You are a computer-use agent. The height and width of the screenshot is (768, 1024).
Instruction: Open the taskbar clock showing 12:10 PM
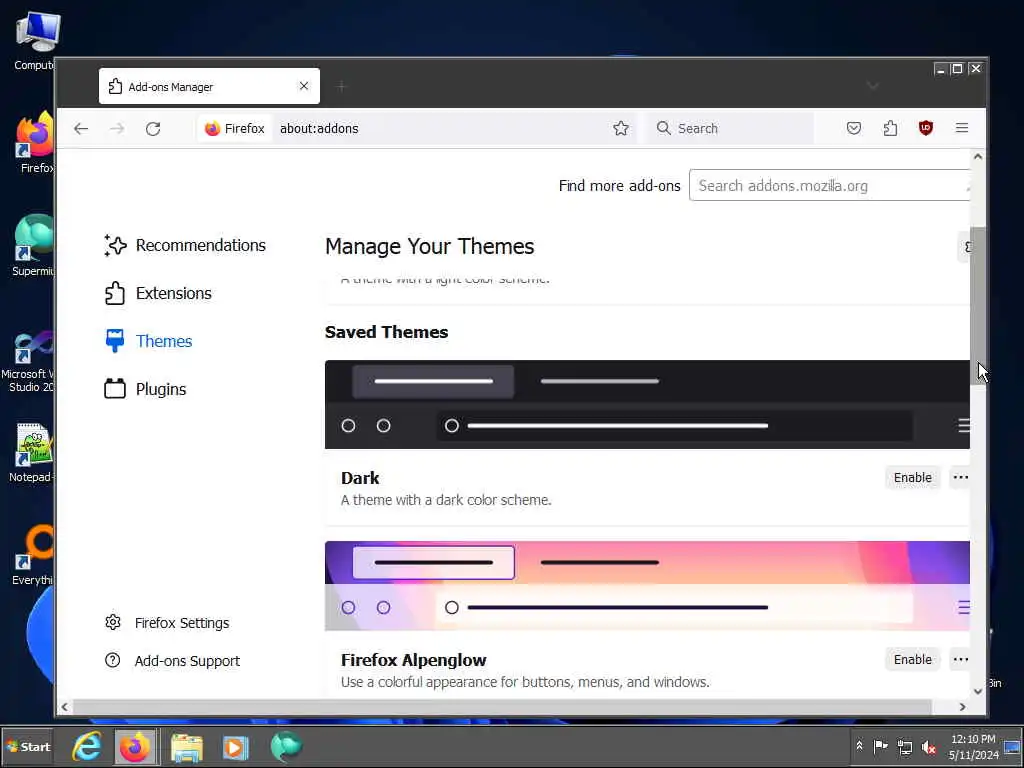[973, 746]
